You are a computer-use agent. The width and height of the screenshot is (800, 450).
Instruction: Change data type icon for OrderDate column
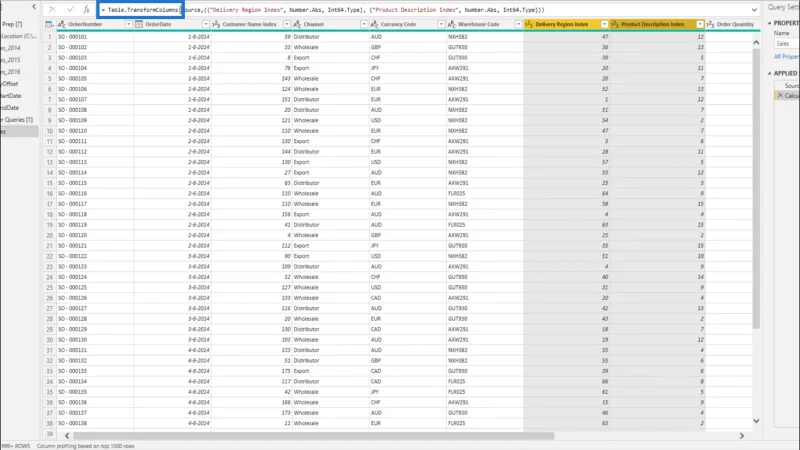point(139,24)
